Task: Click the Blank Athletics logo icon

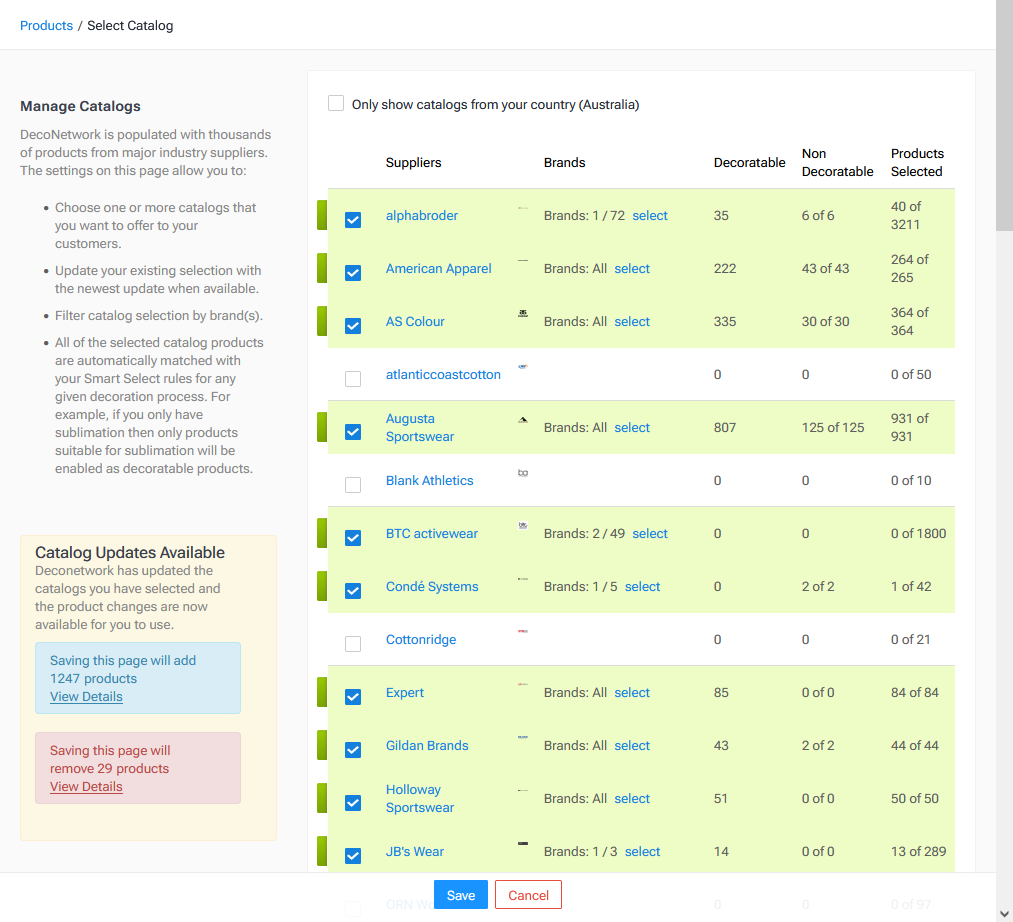Action: pos(523,473)
